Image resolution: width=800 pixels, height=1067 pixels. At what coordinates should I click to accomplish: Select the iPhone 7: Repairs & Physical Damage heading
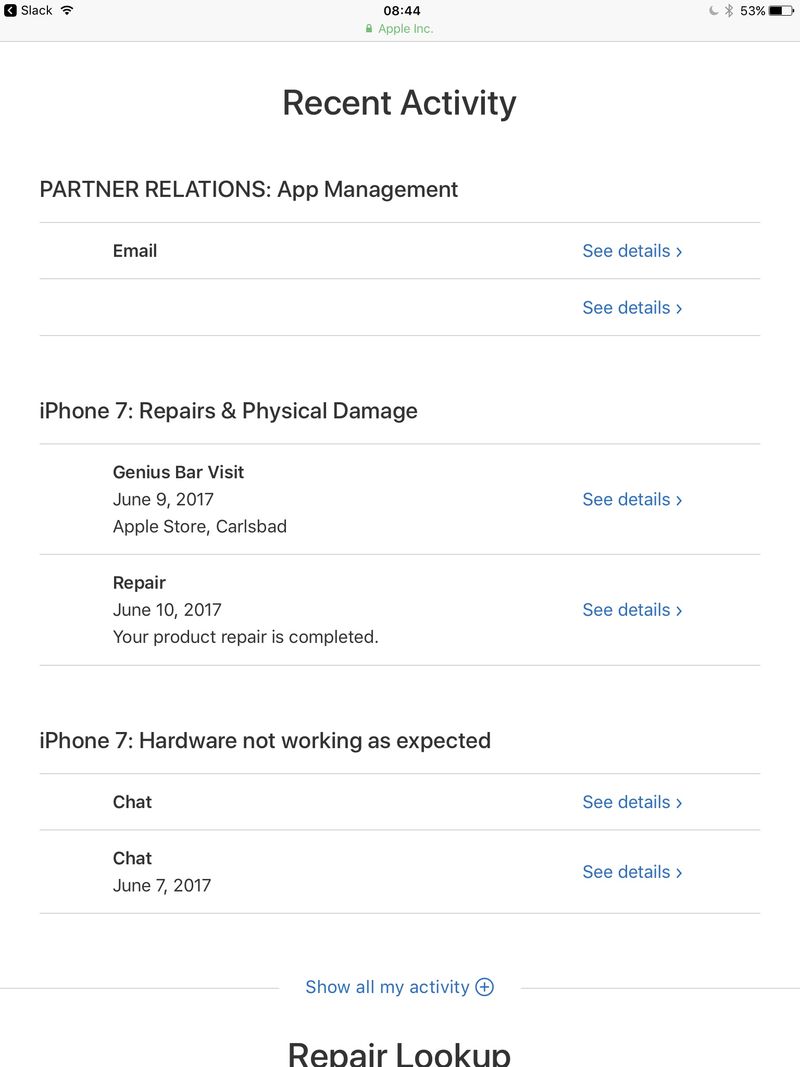tap(229, 411)
